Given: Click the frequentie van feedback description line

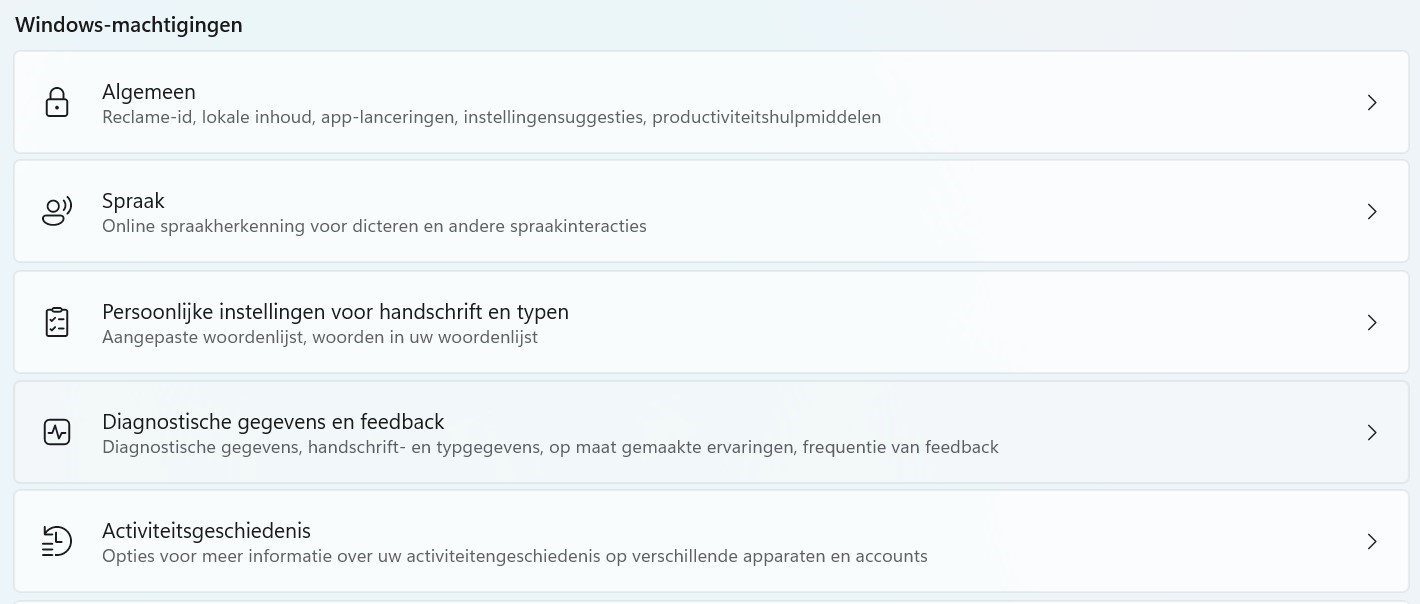Looking at the screenshot, I should click(x=550, y=447).
